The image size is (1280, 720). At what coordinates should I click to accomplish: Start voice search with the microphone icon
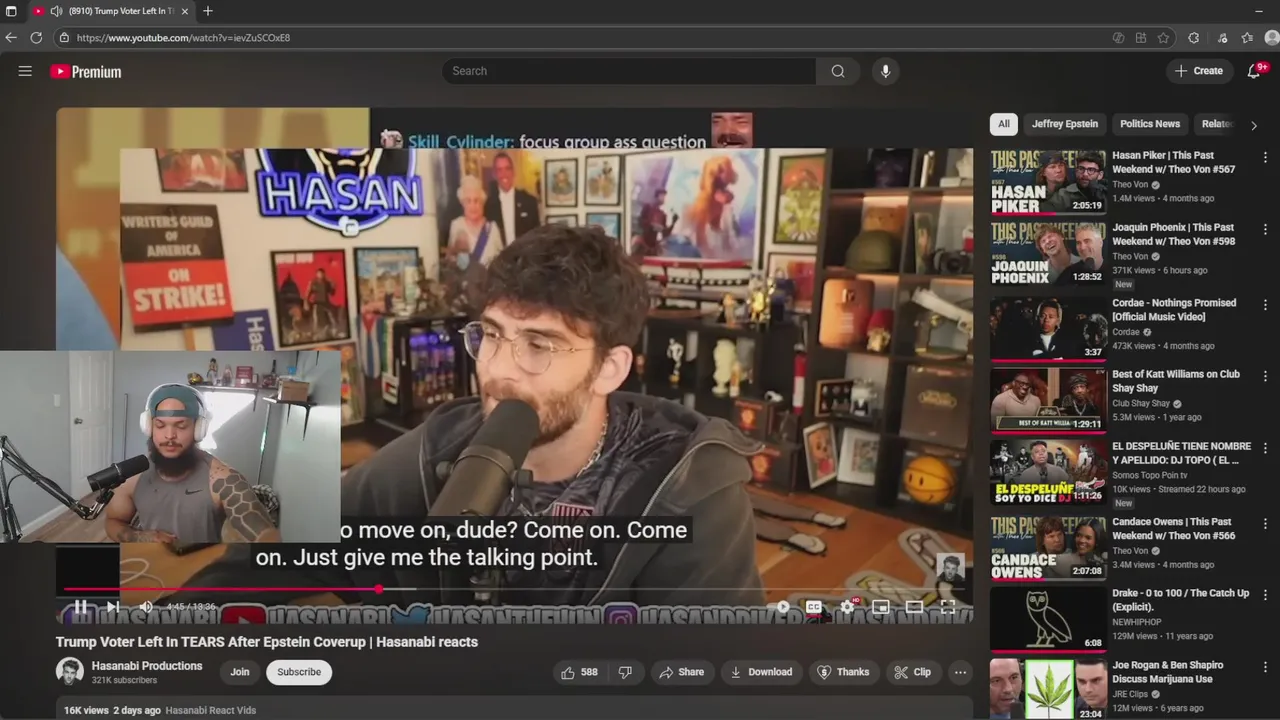click(x=884, y=71)
